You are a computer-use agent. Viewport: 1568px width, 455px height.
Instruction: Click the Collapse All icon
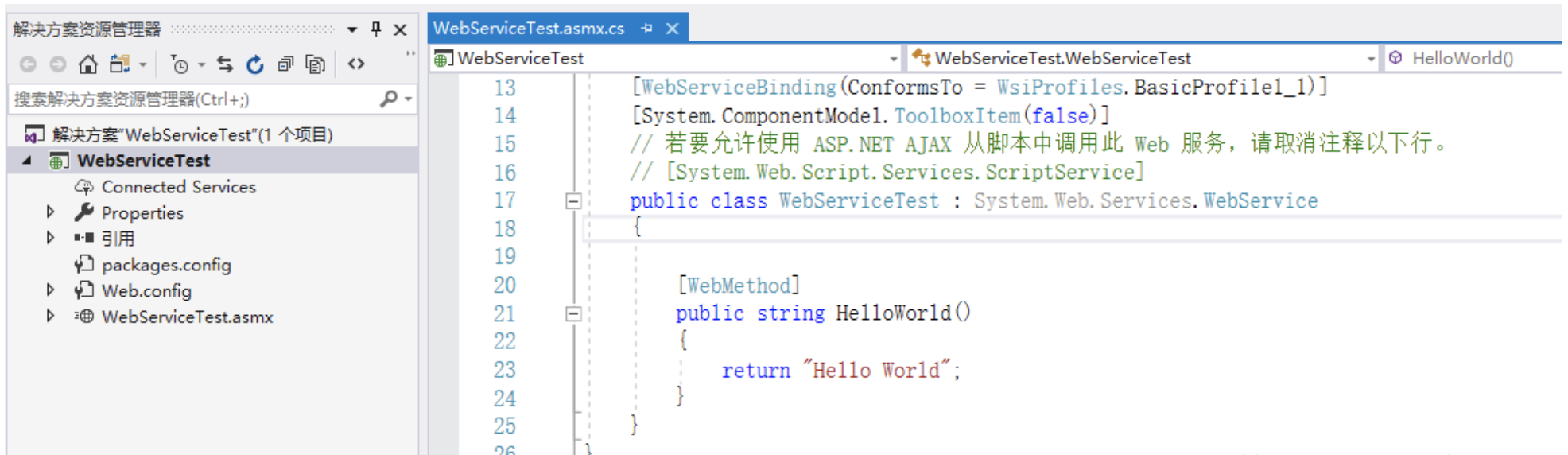[x=285, y=64]
